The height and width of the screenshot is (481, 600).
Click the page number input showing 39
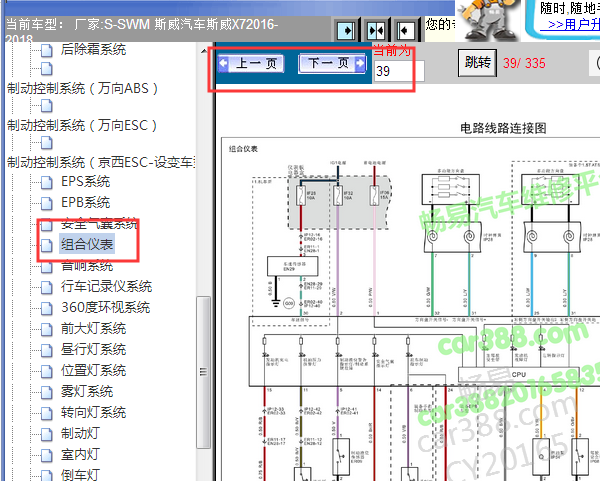pyautogui.click(x=399, y=71)
